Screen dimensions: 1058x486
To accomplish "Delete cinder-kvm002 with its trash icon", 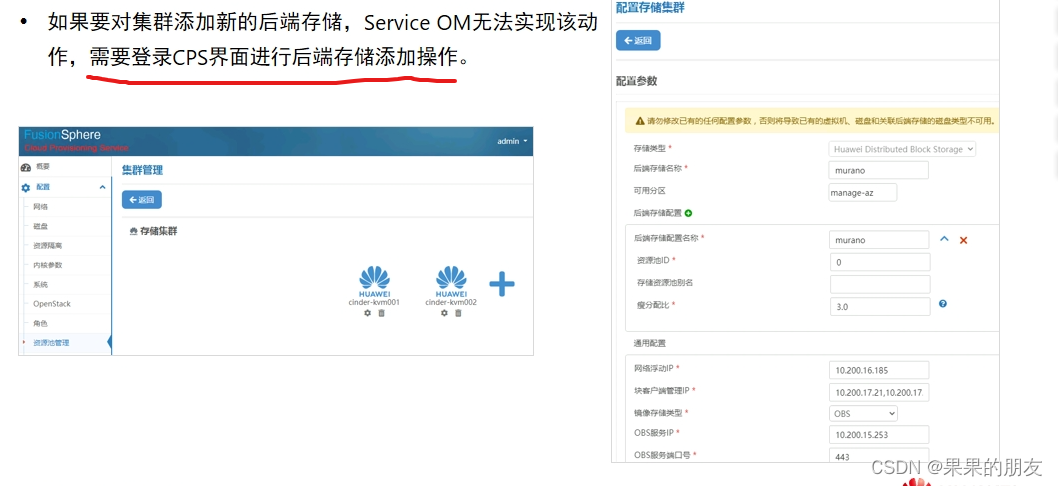I will click(458, 313).
